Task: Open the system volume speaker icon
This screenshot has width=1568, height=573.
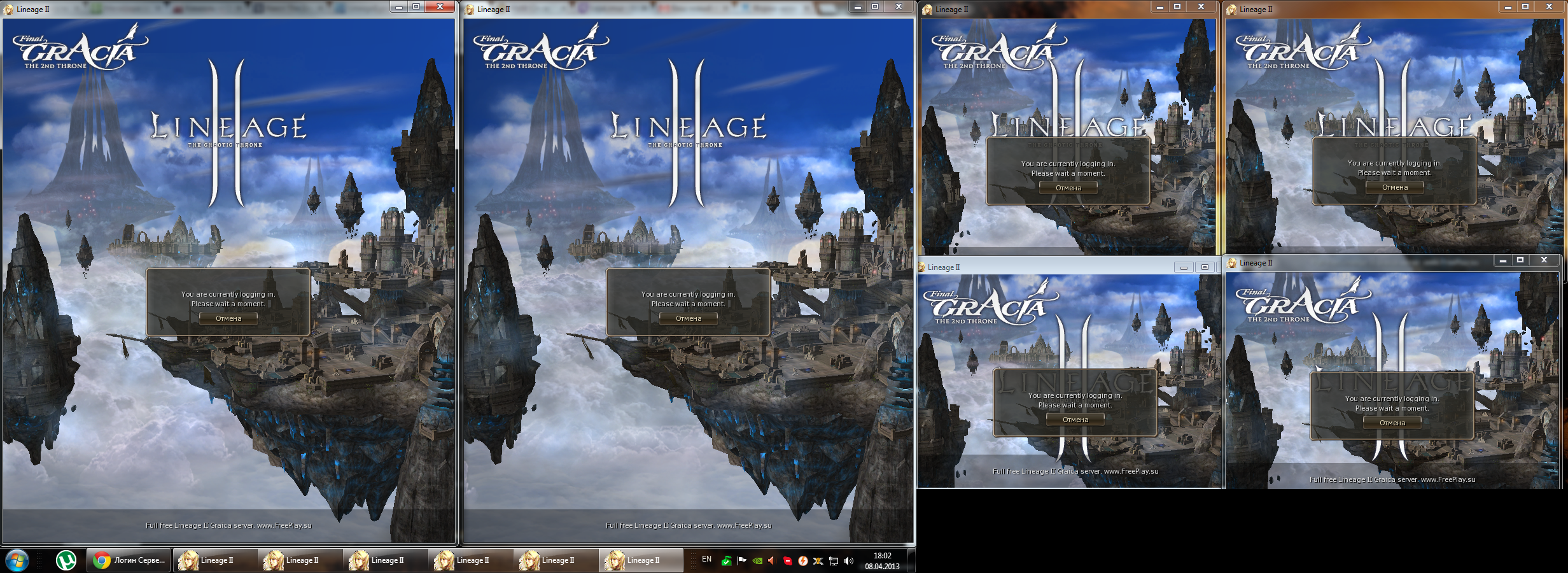Action: pos(848,561)
